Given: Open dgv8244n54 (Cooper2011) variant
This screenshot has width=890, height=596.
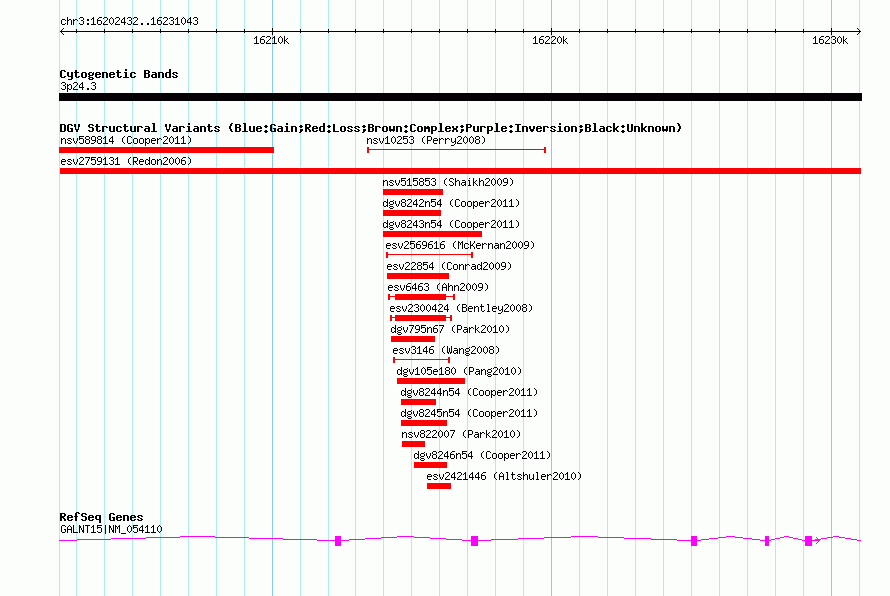Looking at the screenshot, I should 469,392.
